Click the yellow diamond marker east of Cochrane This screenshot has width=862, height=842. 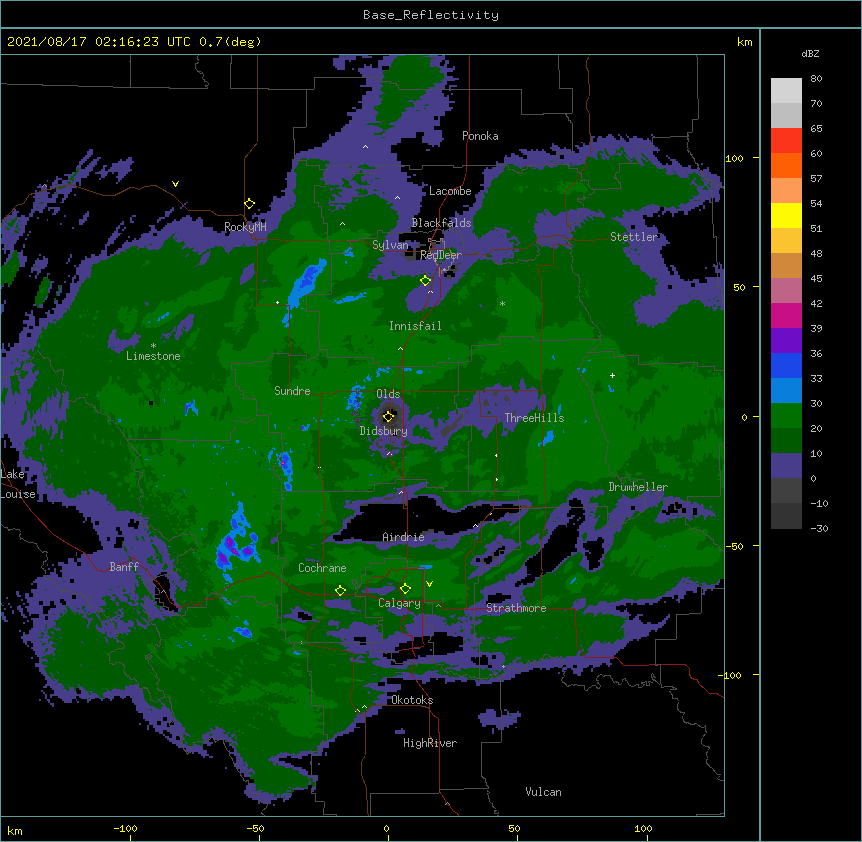click(340, 591)
